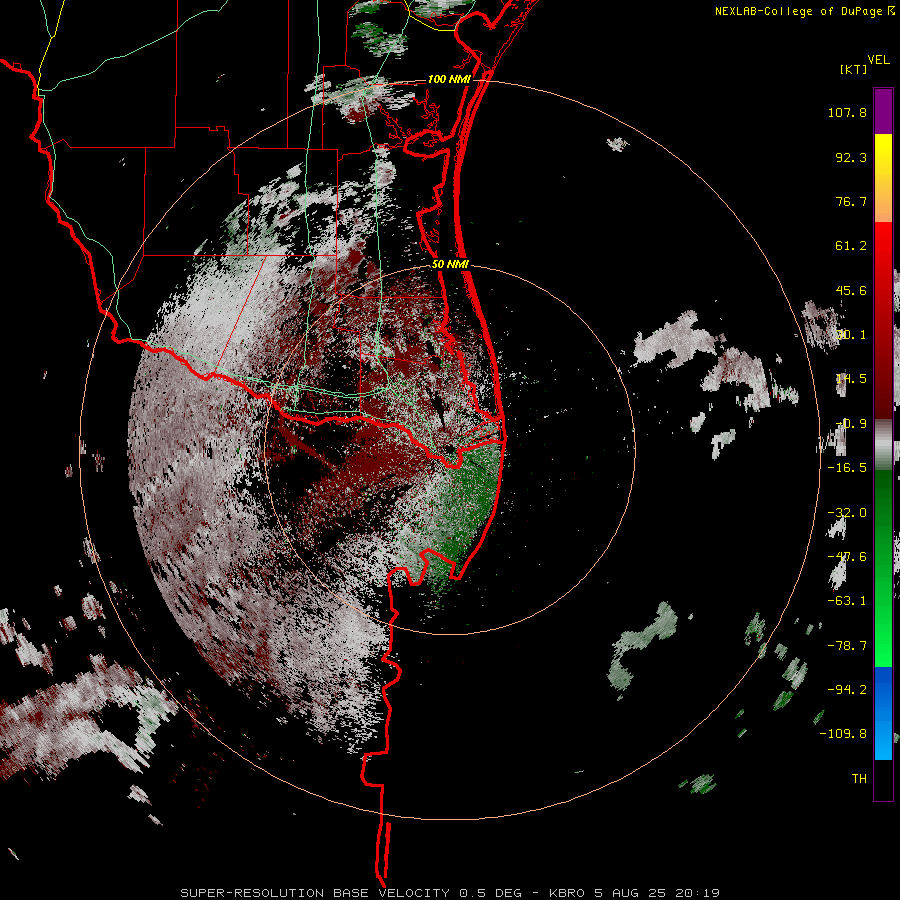The height and width of the screenshot is (900, 900).
Task: Click the gray near-zero segment of color bar
Action: pyautogui.click(x=883, y=445)
